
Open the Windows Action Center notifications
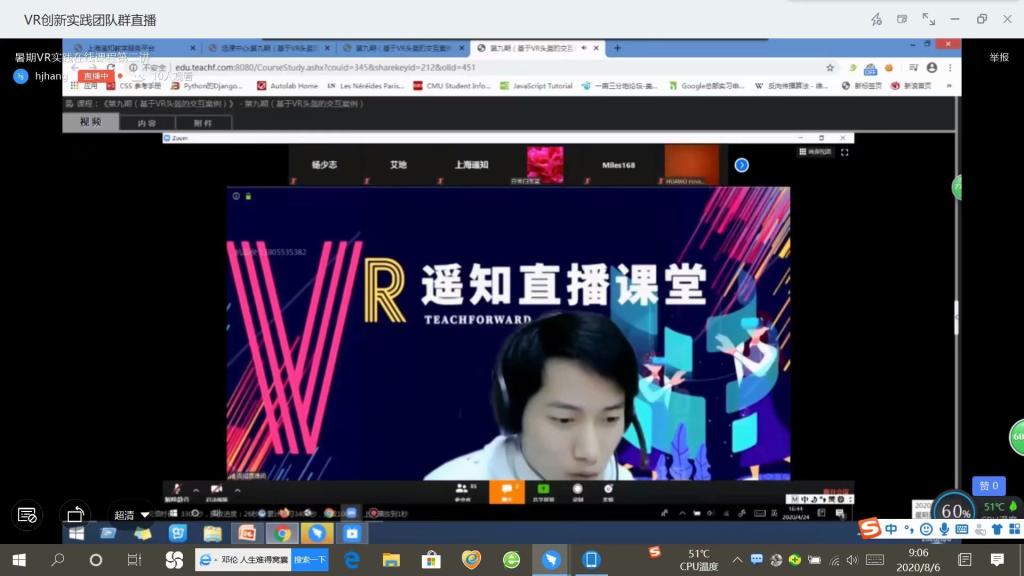[x=997, y=560]
